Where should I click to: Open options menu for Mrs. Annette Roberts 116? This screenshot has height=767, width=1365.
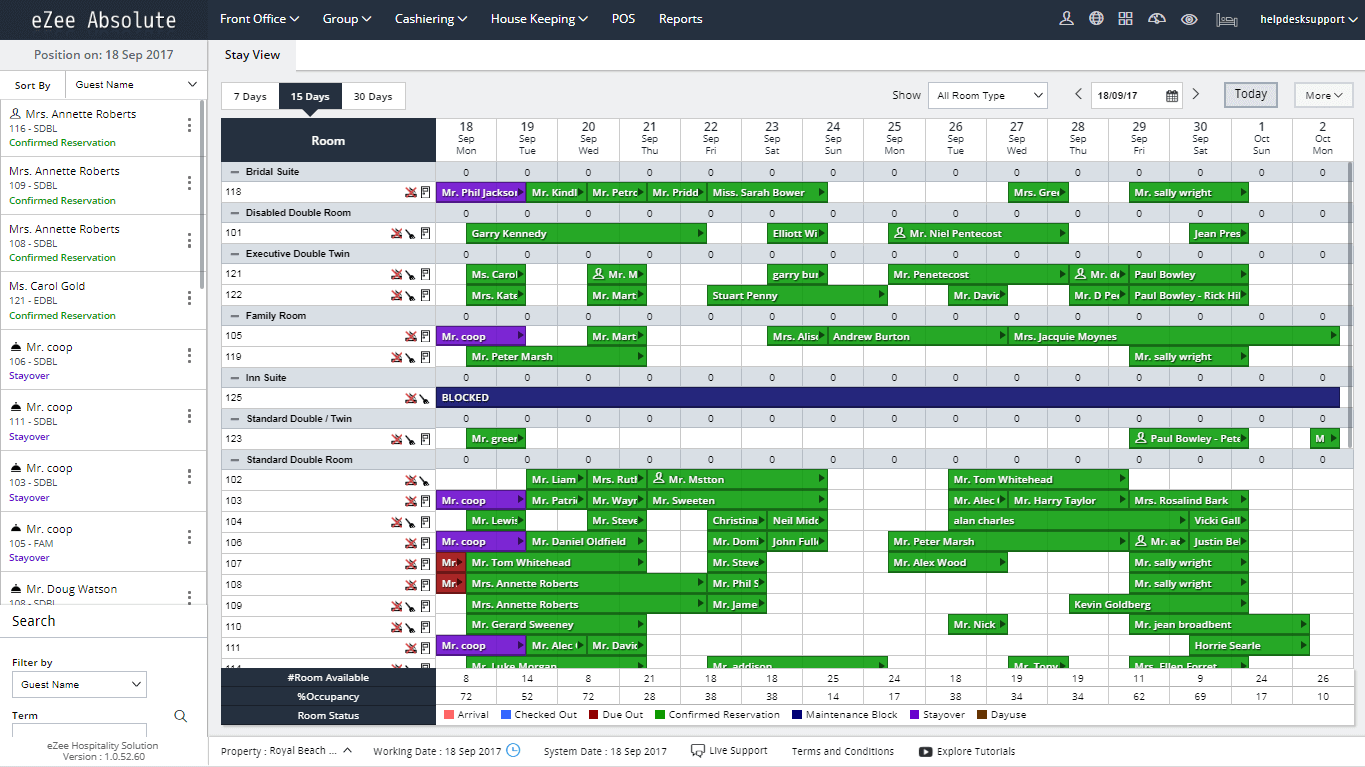188,127
